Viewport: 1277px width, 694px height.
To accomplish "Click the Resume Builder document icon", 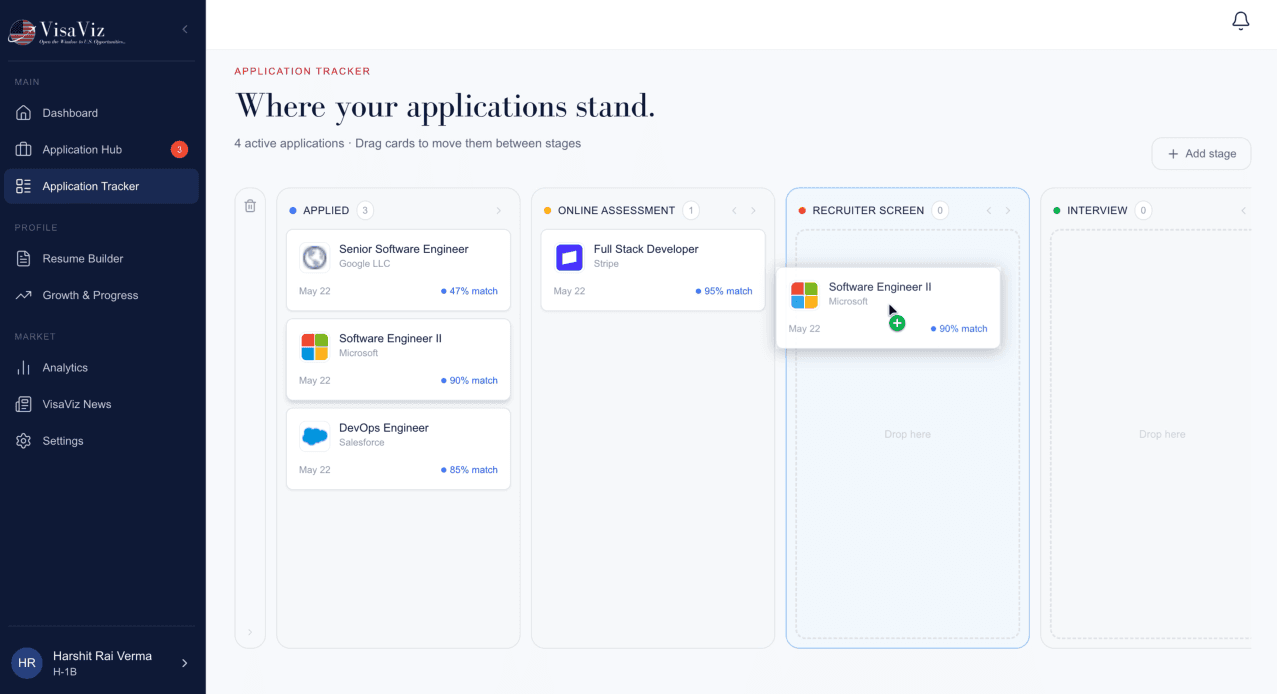I will tap(24, 259).
